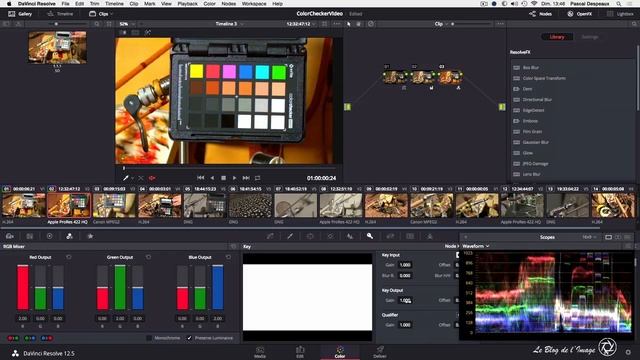The image size is (640, 360).
Task: Open the Color Match palette
Action: 29,236
